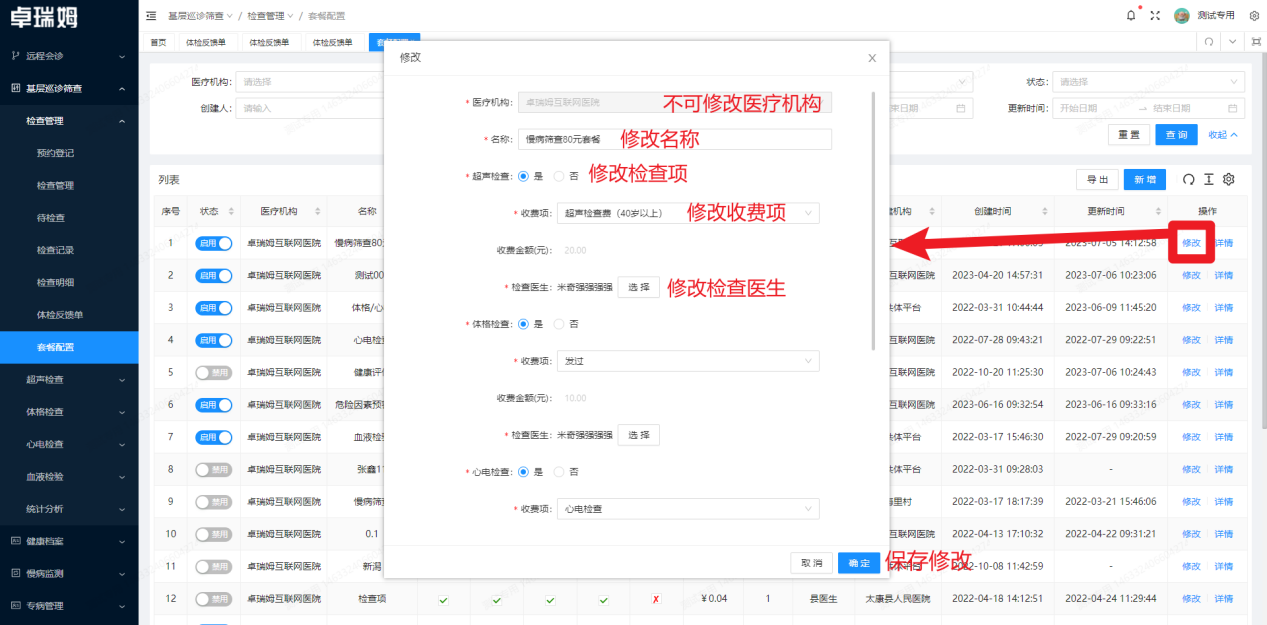Open 体检反馈单 in the sidebar
Image resolution: width=1267 pixels, height=625 pixels.
[x=59, y=315]
